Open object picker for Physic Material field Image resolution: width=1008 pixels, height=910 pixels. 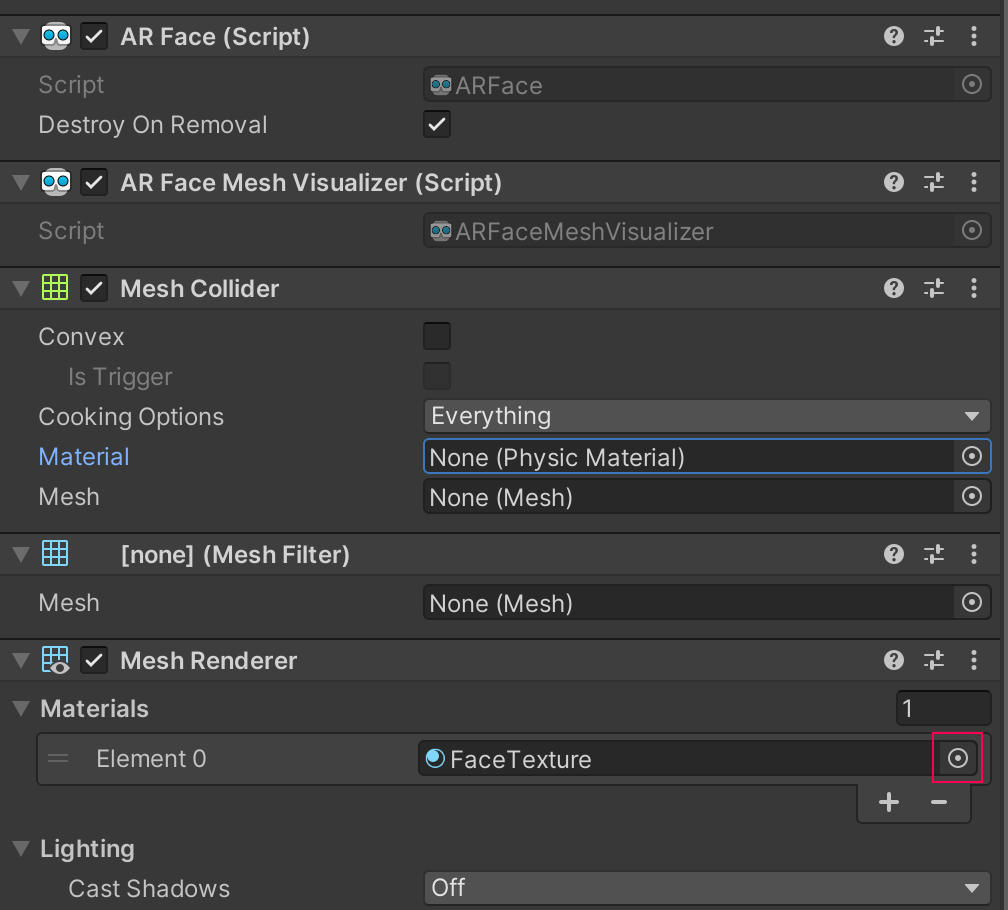pyautogui.click(x=971, y=457)
